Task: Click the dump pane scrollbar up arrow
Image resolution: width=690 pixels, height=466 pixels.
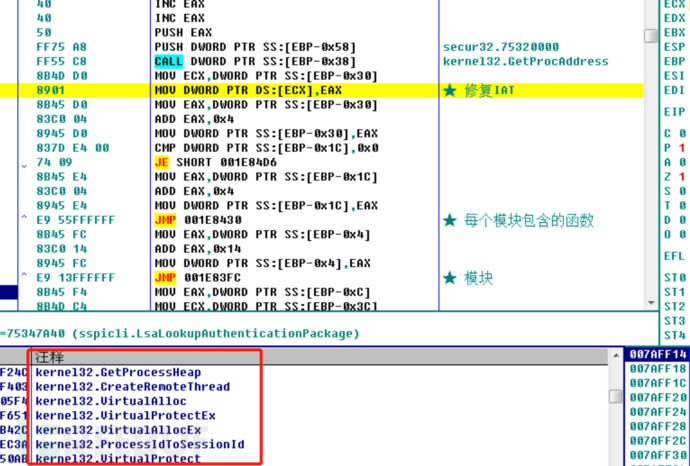Action: [x=616, y=356]
